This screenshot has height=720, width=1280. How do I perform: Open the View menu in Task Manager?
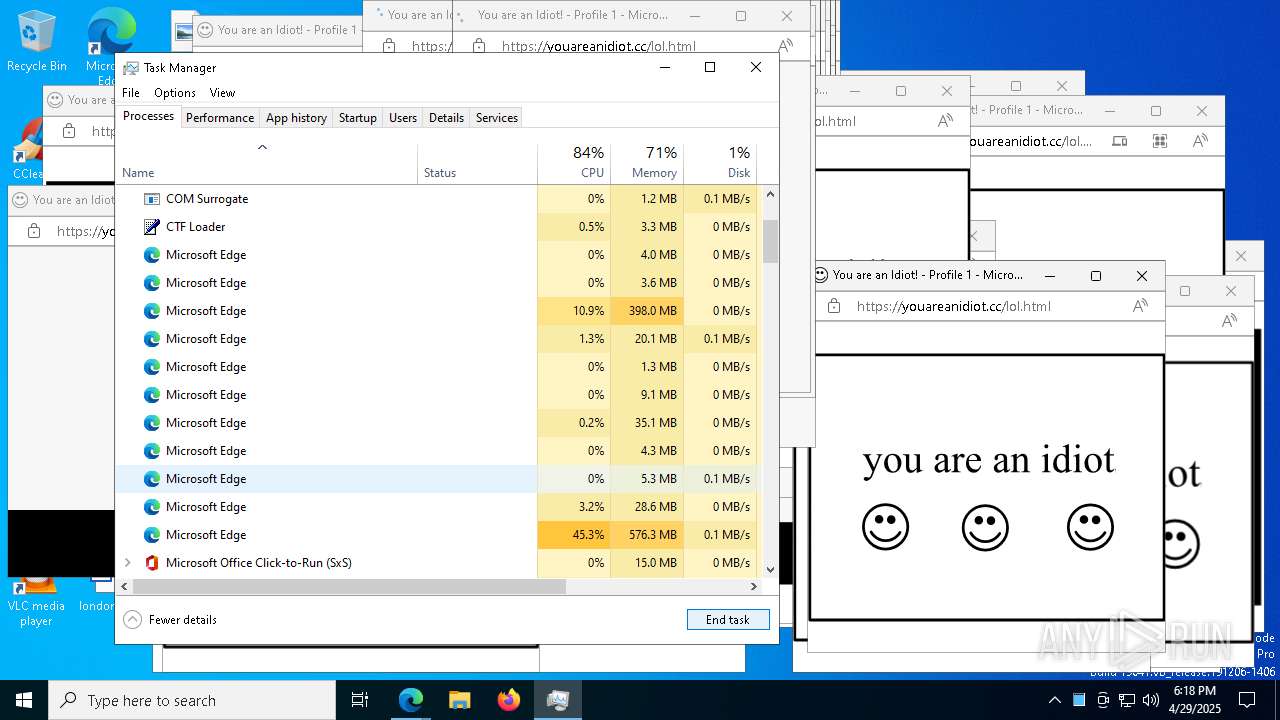[222, 92]
